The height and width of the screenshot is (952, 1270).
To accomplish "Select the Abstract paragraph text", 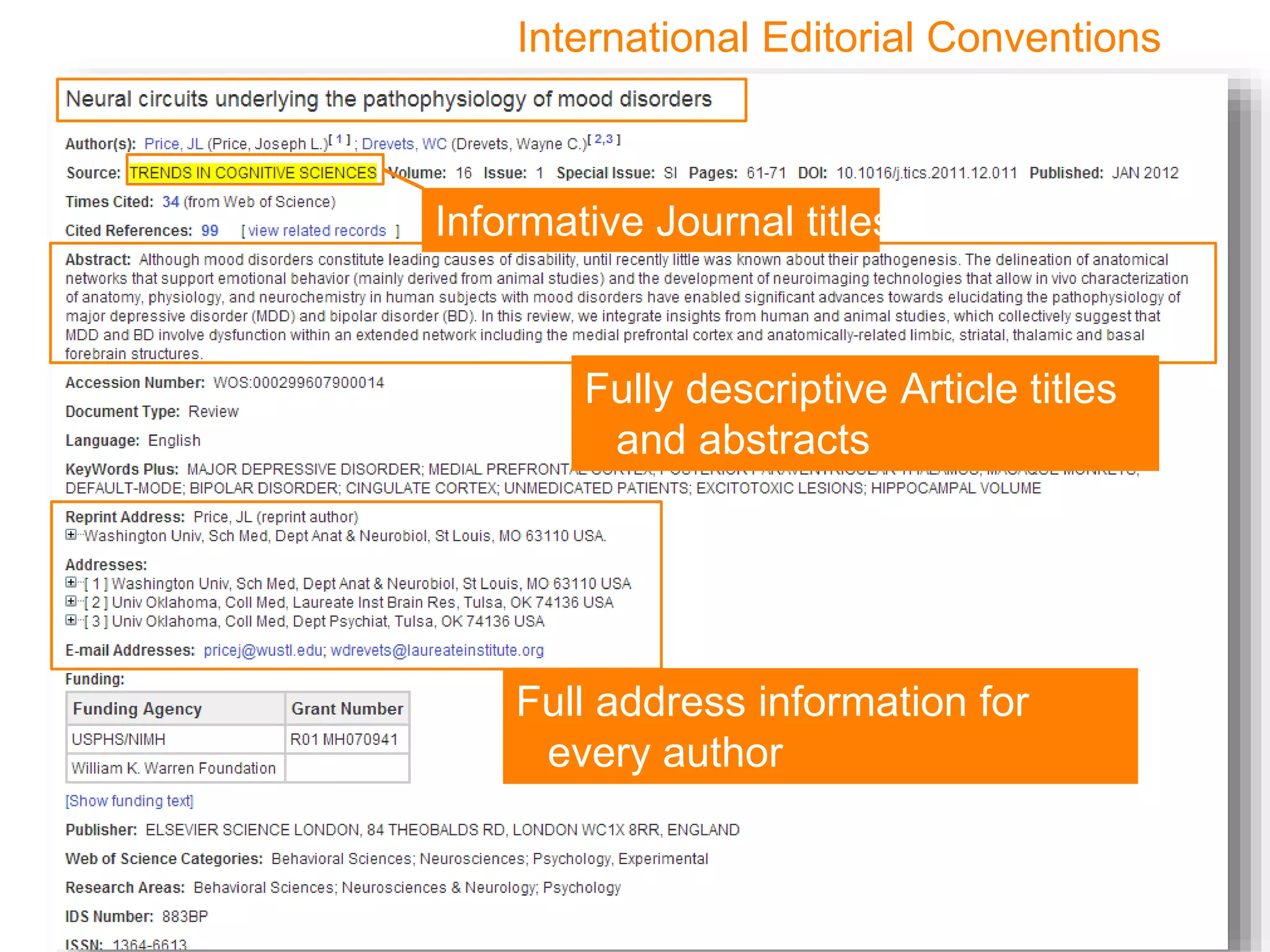I will [626, 307].
